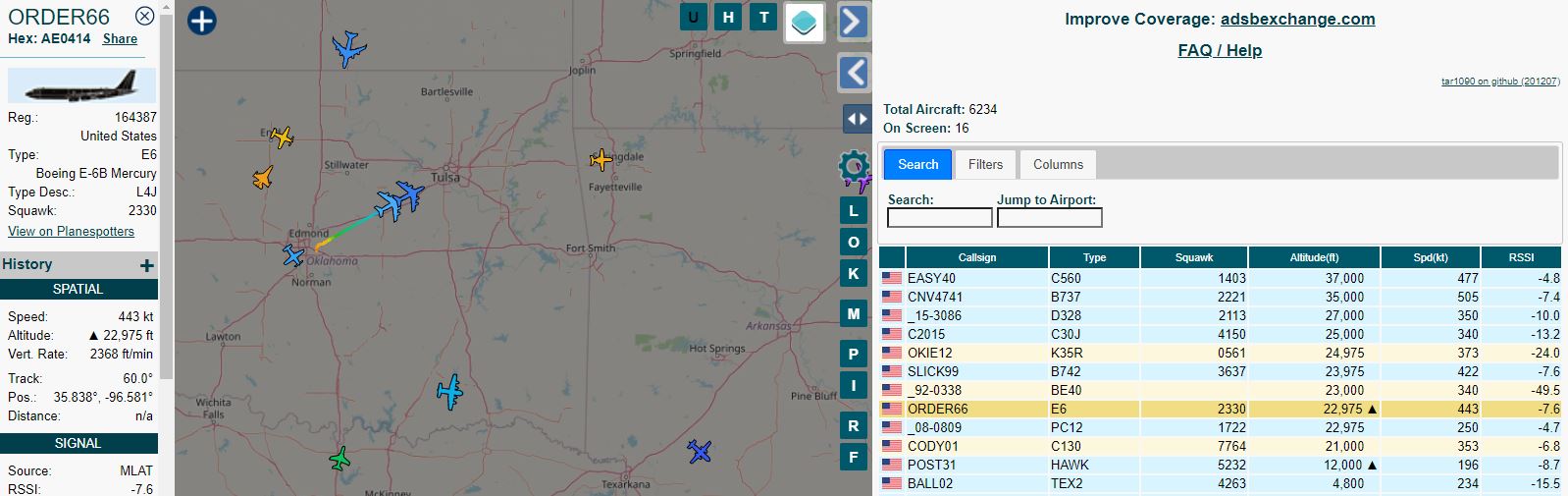Open tar1090 on github link
The width and height of the screenshot is (1568, 496).
click(x=1499, y=82)
